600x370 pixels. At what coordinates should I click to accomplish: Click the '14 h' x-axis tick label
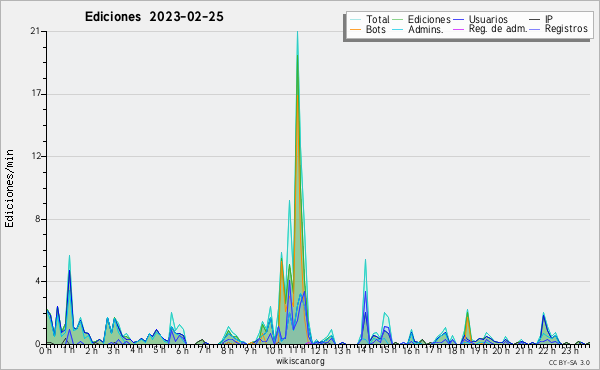coord(364,350)
